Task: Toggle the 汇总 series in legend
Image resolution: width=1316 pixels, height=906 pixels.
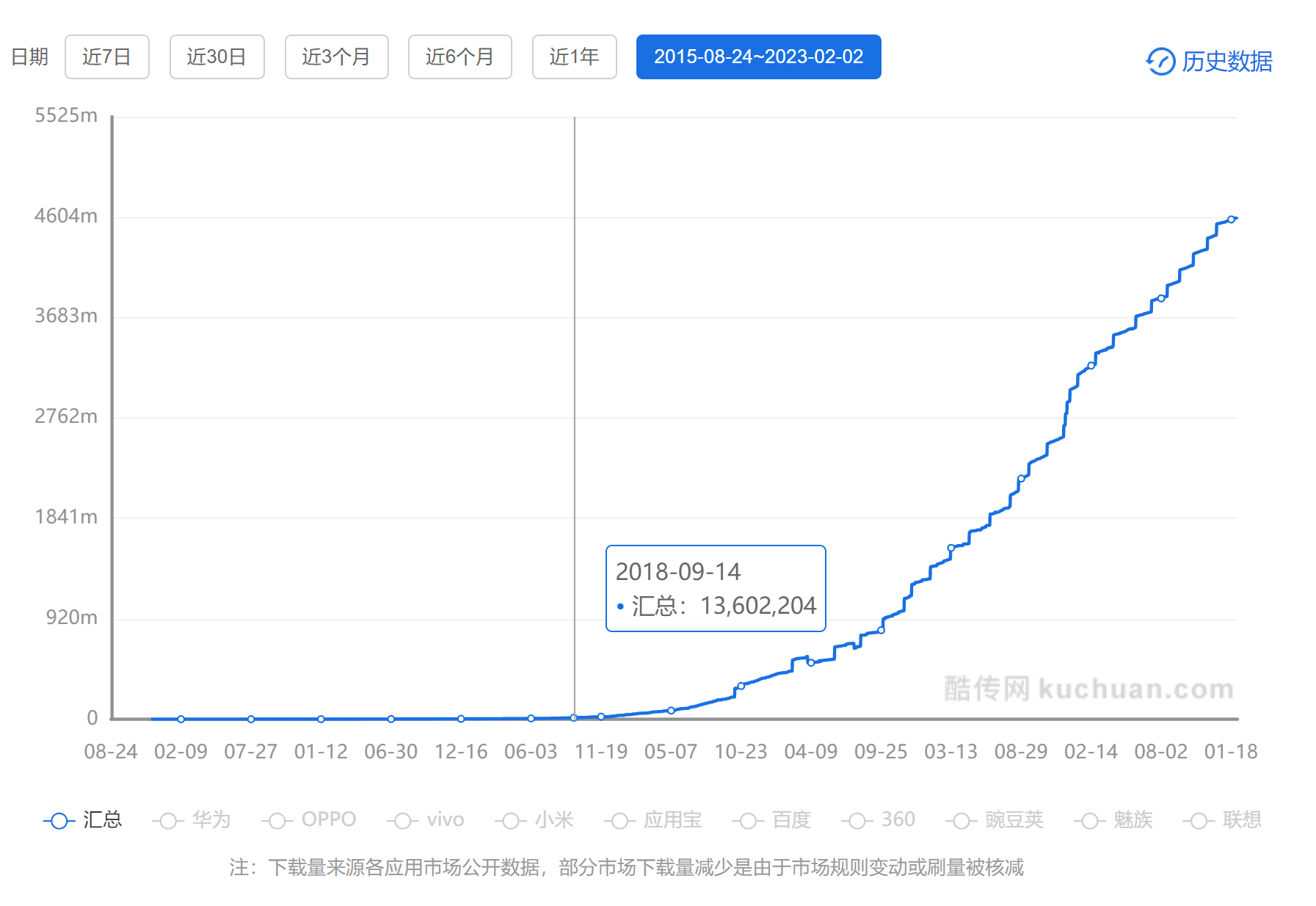Action: [59, 820]
